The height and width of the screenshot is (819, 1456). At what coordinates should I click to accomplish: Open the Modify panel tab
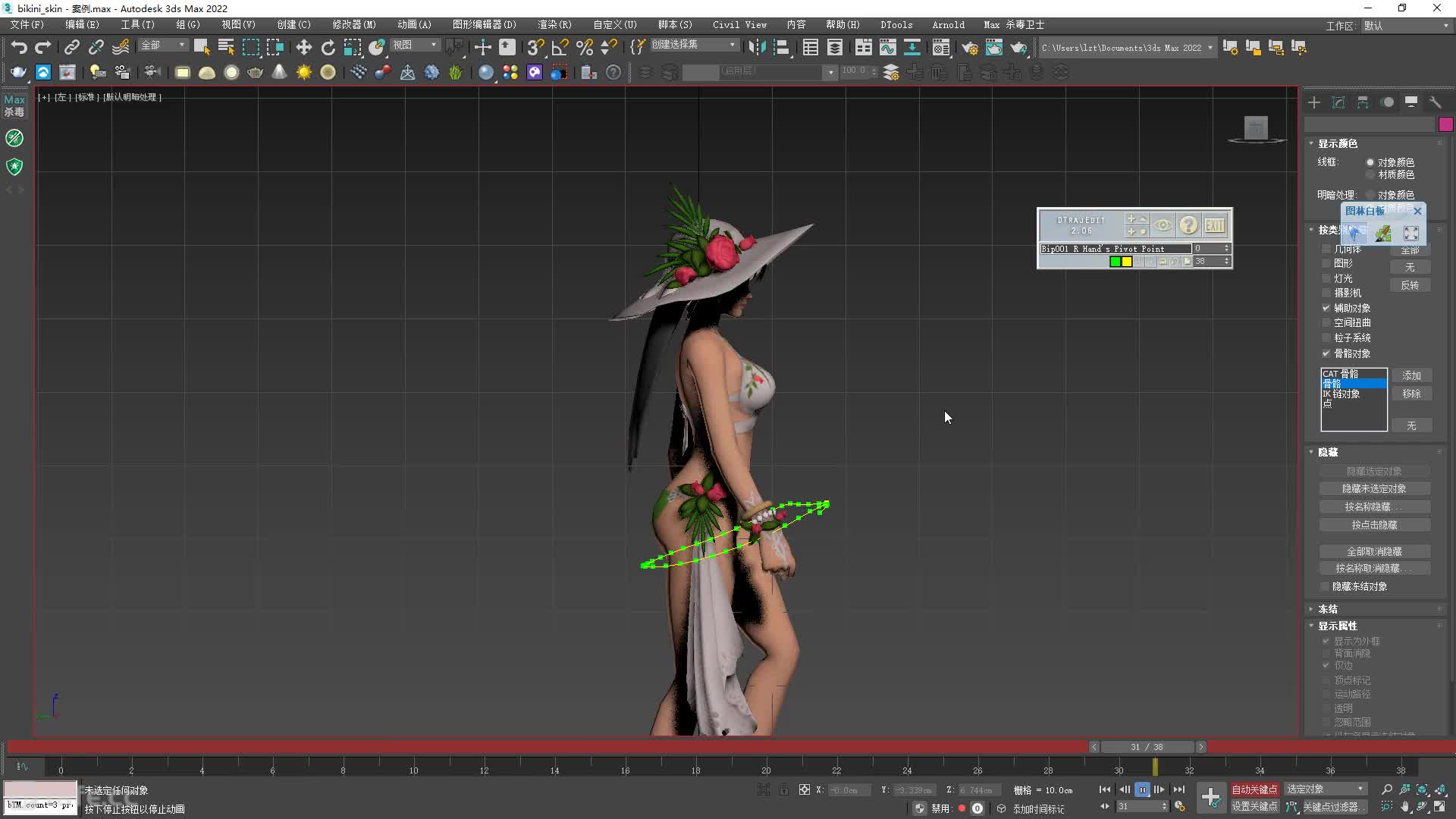(x=1338, y=102)
